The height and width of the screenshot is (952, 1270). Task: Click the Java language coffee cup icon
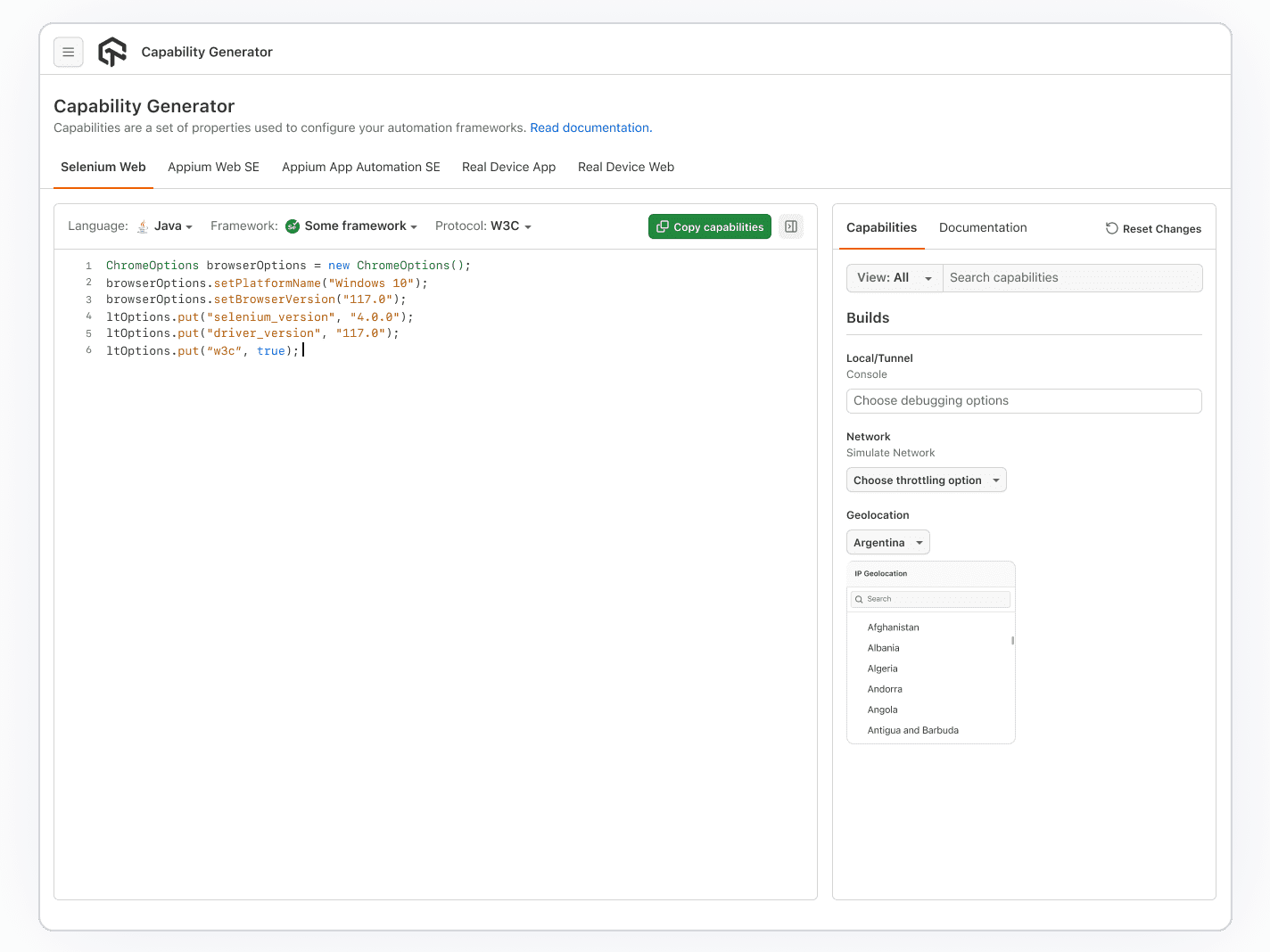click(x=143, y=226)
